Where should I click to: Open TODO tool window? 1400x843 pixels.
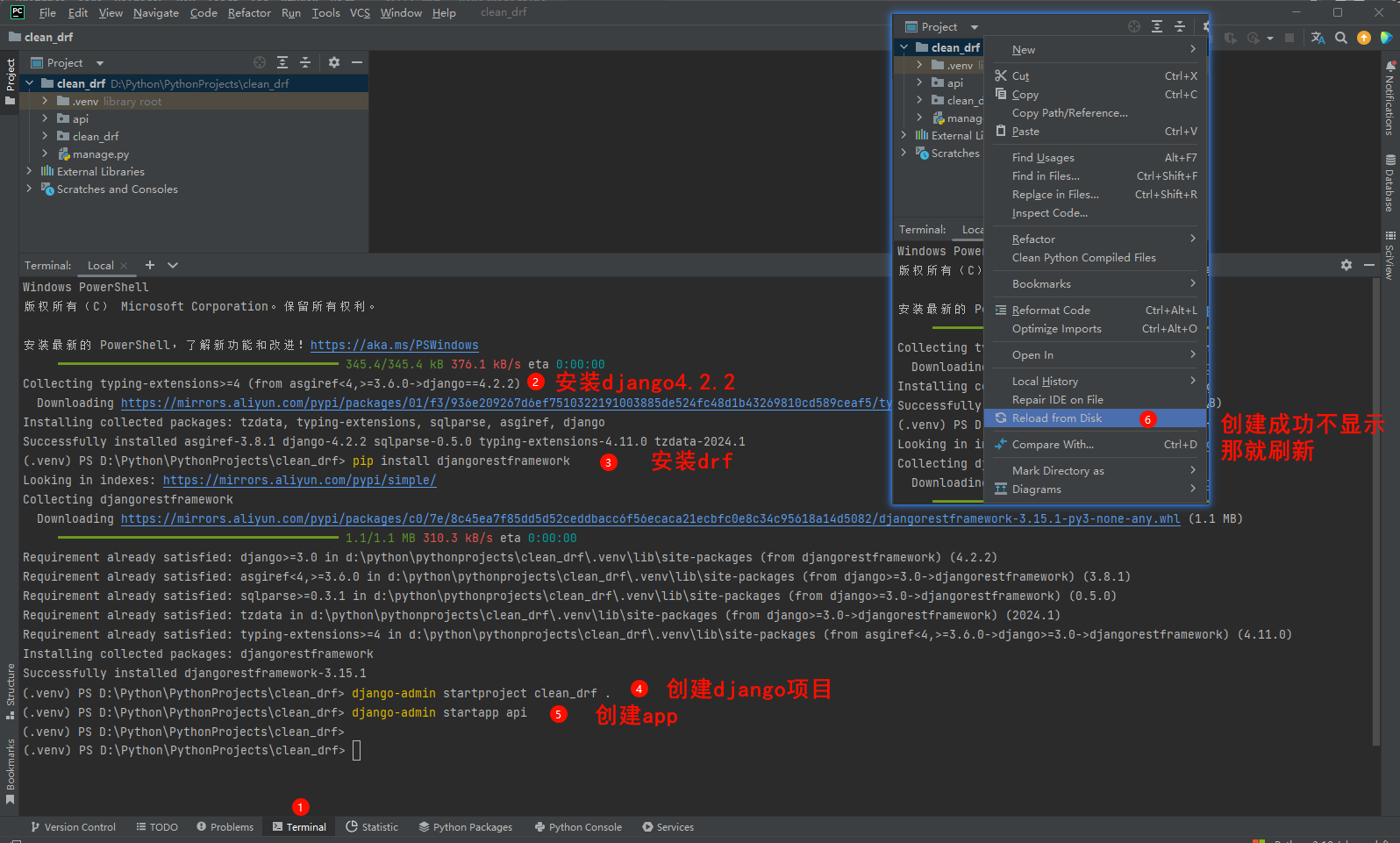coord(157,827)
